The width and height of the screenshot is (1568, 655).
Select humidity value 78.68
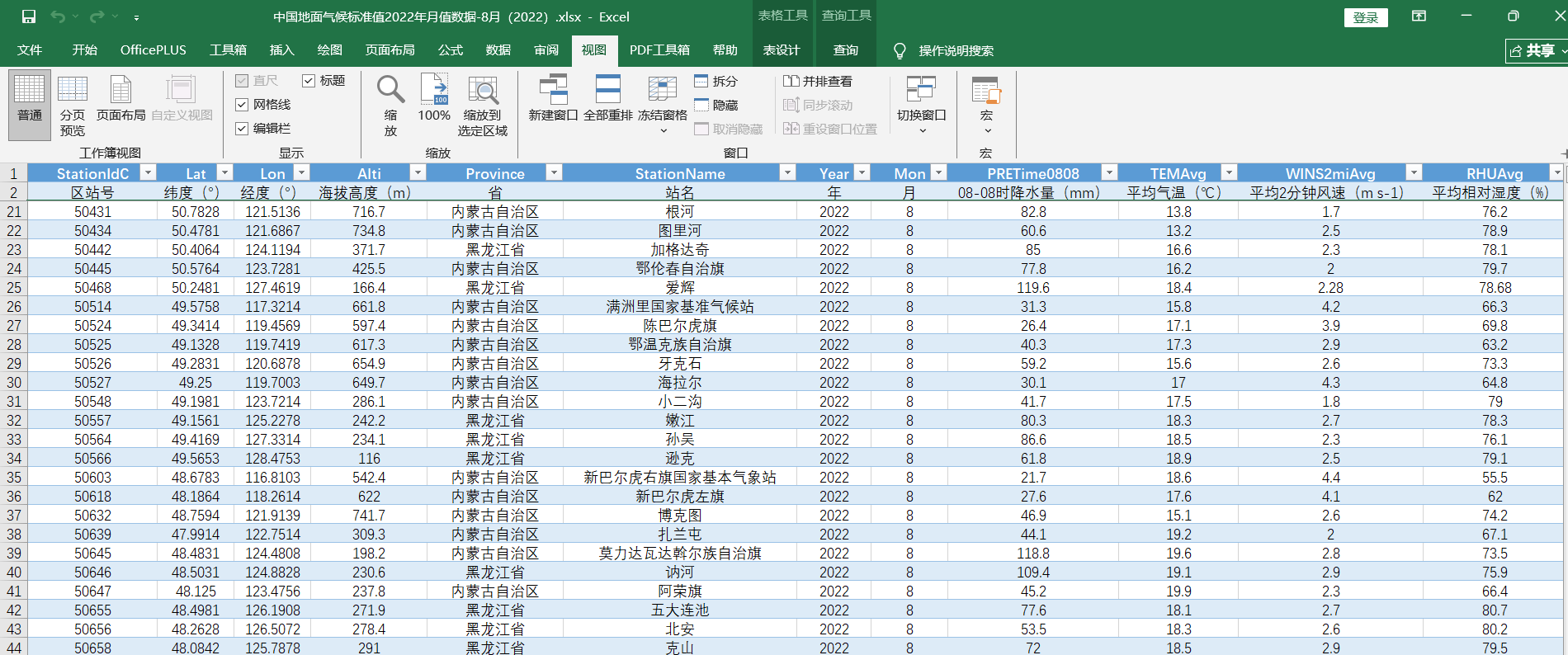pyautogui.click(x=1495, y=288)
